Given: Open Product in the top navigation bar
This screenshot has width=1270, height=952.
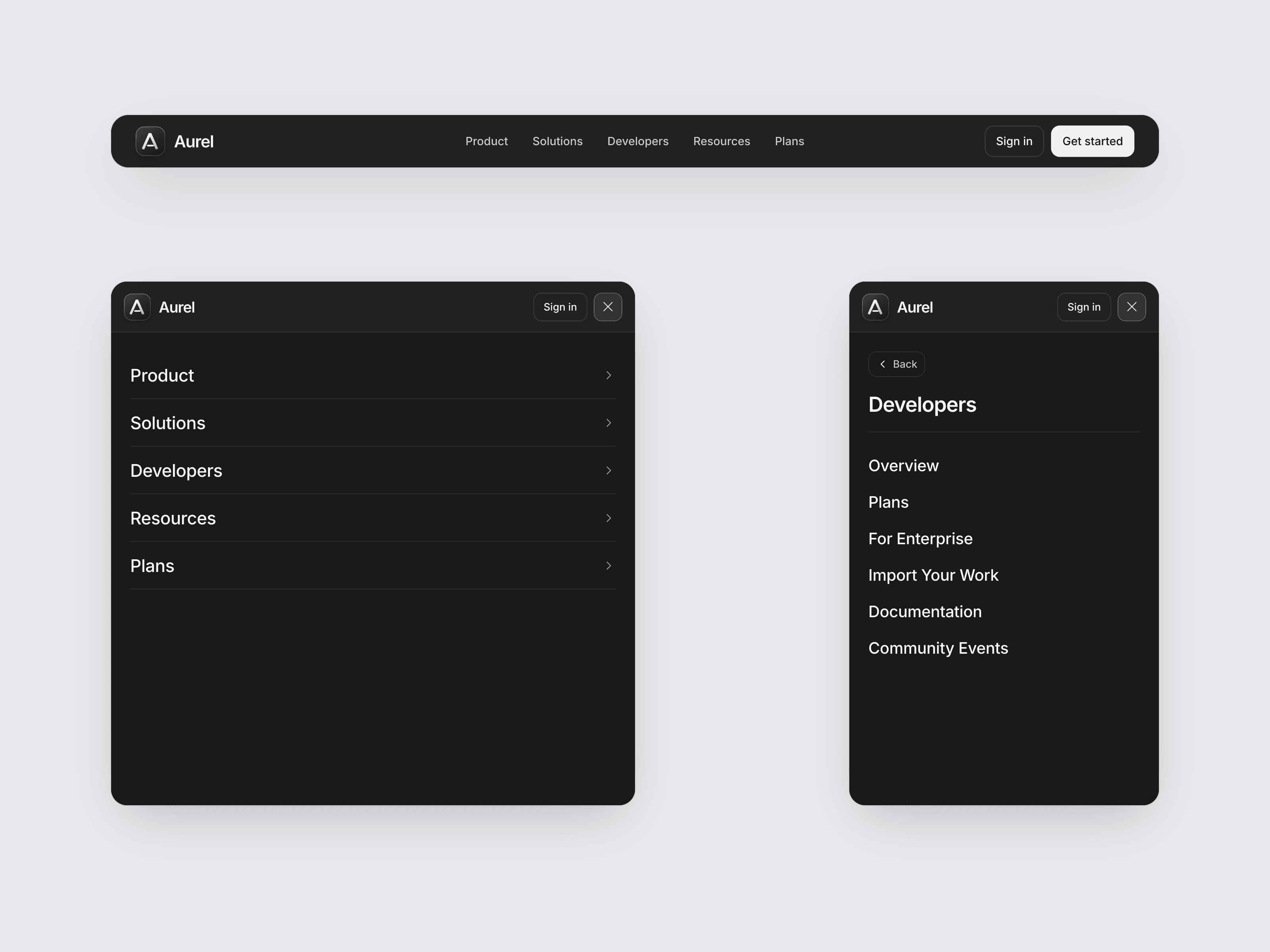Looking at the screenshot, I should [486, 141].
